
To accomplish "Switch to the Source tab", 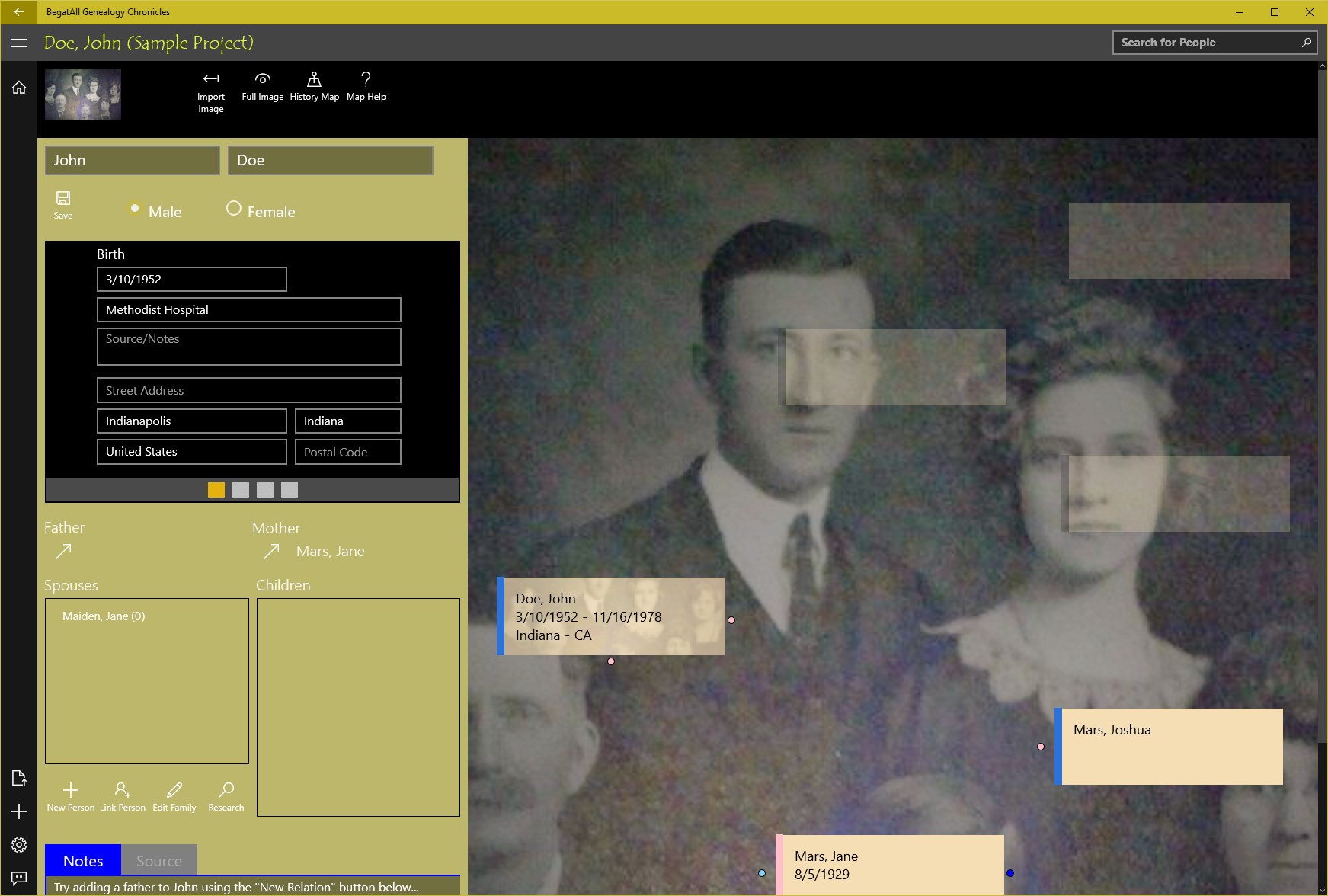I will [159, 860].
